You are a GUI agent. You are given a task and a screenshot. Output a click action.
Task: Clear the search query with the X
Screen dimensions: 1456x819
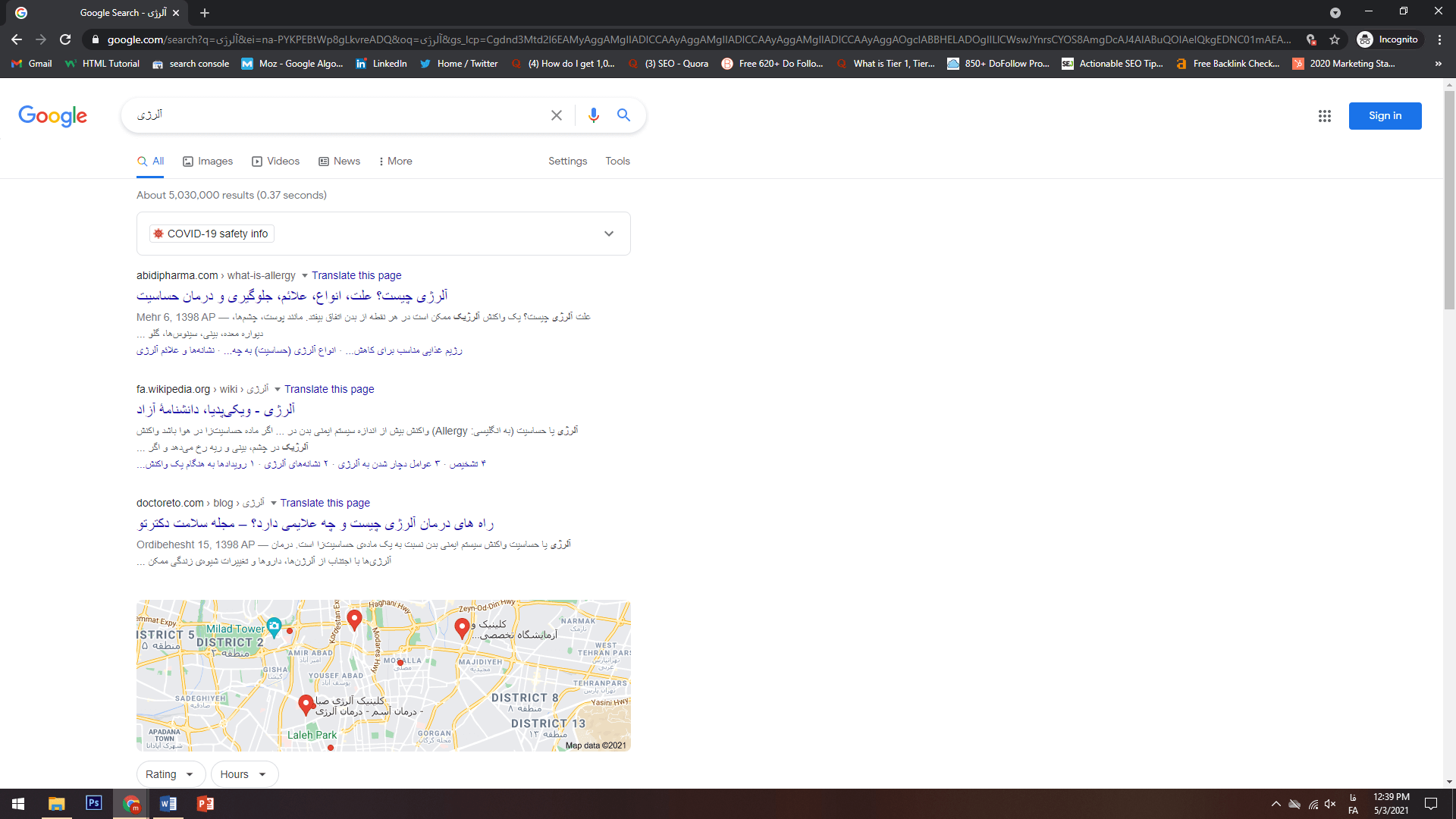(x=557, y=115)
